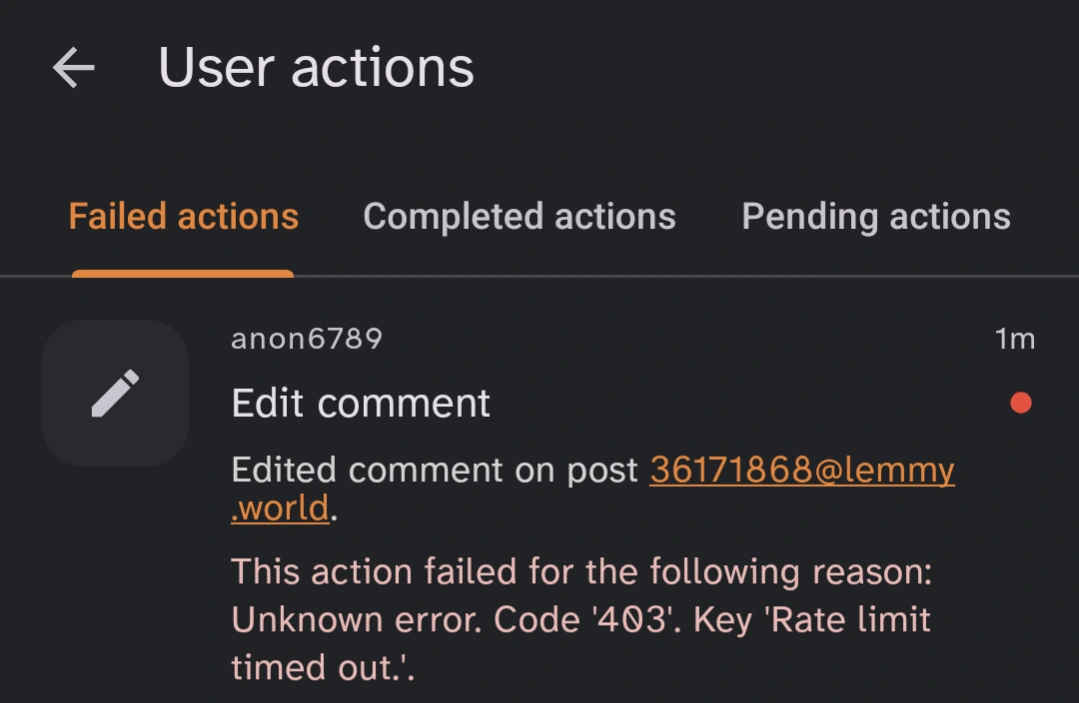Click the pencil edit icon
This screenshot has width=1079, height=703.
tap(115, 393)
